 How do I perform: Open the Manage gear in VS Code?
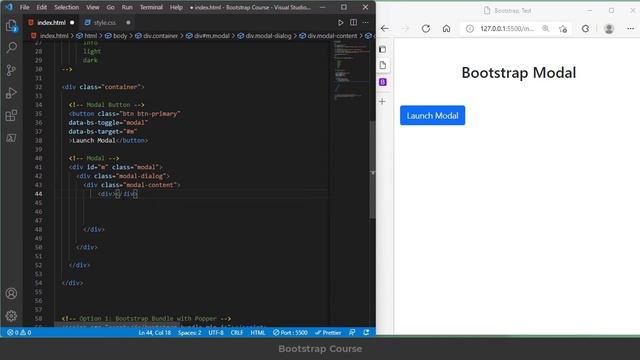[x=11, y=316]
